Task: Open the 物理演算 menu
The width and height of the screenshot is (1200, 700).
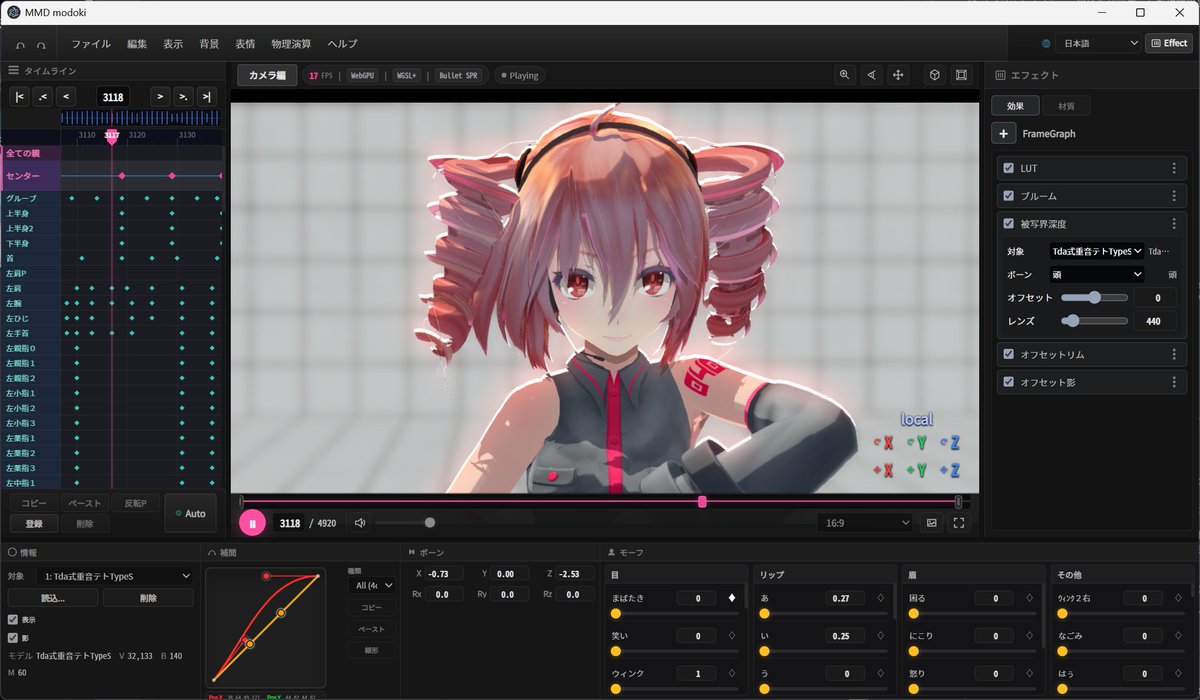Action: pos(291,44)
